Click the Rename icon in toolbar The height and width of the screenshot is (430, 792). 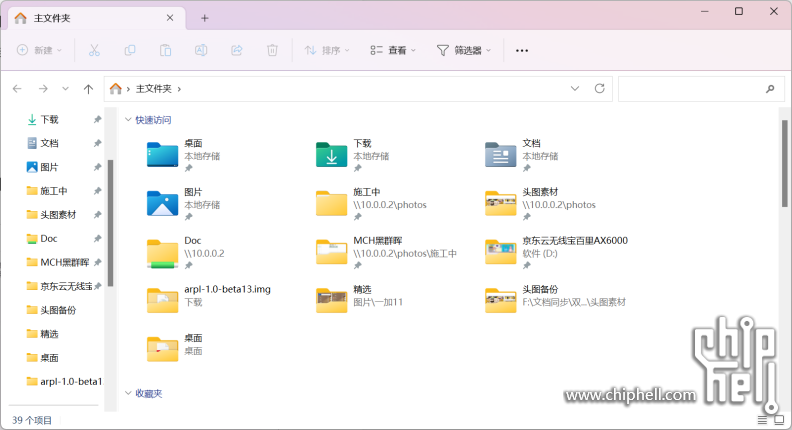(201, 50)
